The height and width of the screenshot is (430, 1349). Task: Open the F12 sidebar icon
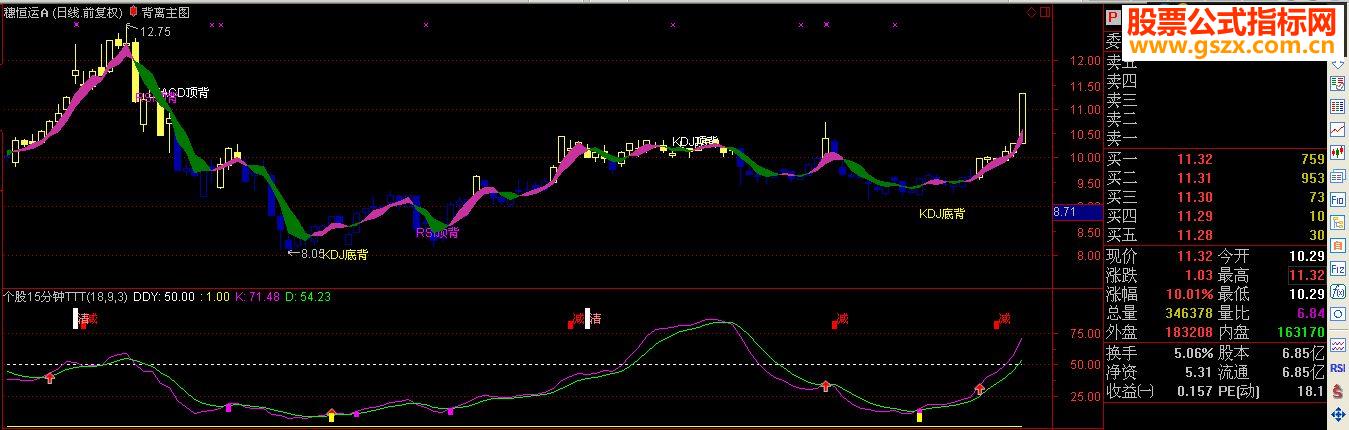[x=1337, y=270]
